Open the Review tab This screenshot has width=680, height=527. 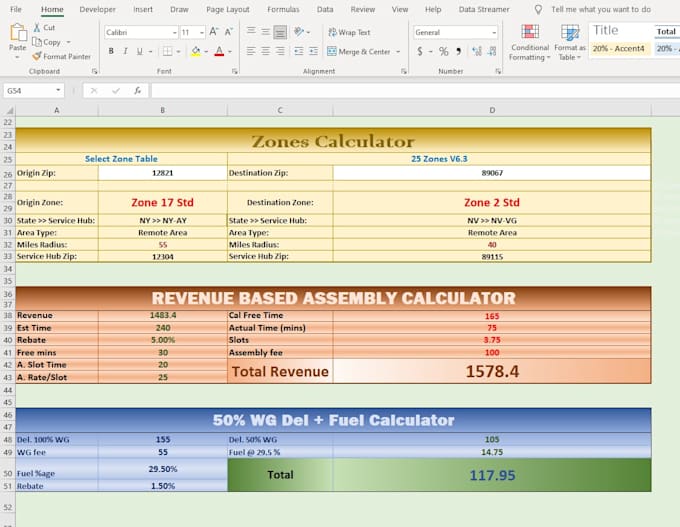(363, 9)
